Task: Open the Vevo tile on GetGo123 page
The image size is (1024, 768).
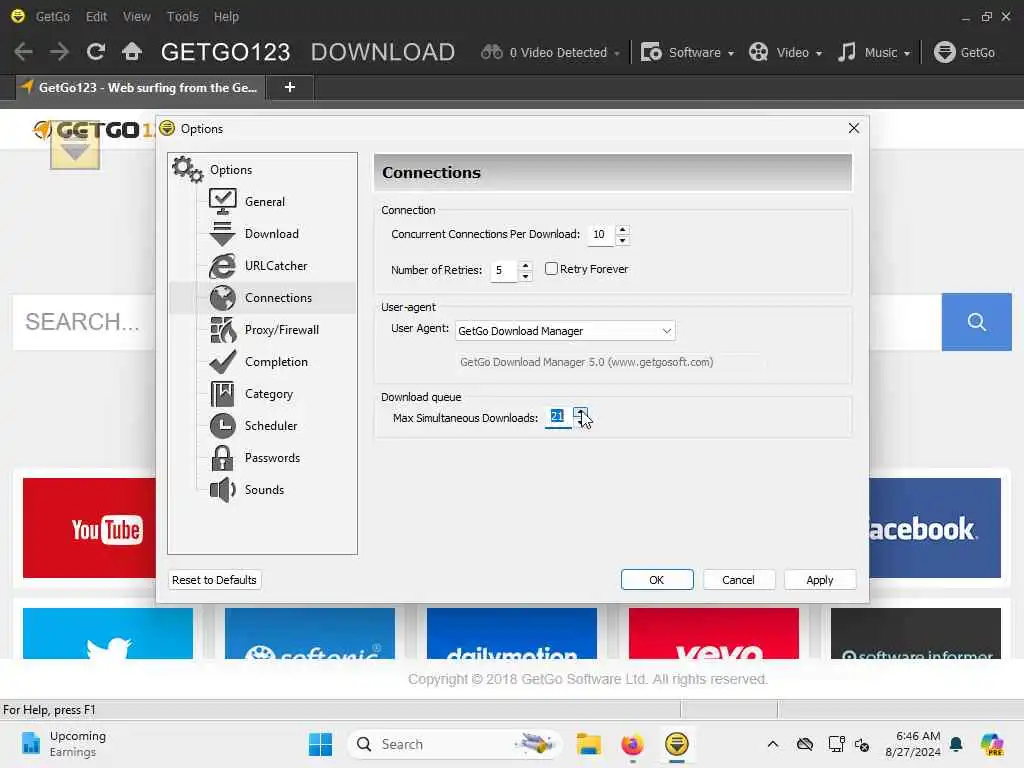Action: 714,633
